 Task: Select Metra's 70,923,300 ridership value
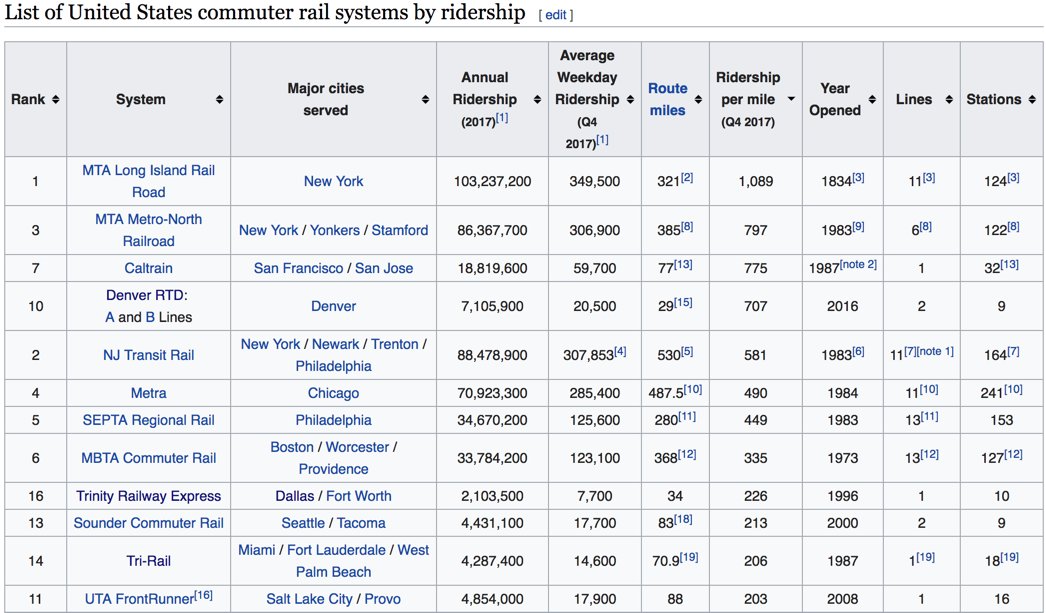click(492, 394)
